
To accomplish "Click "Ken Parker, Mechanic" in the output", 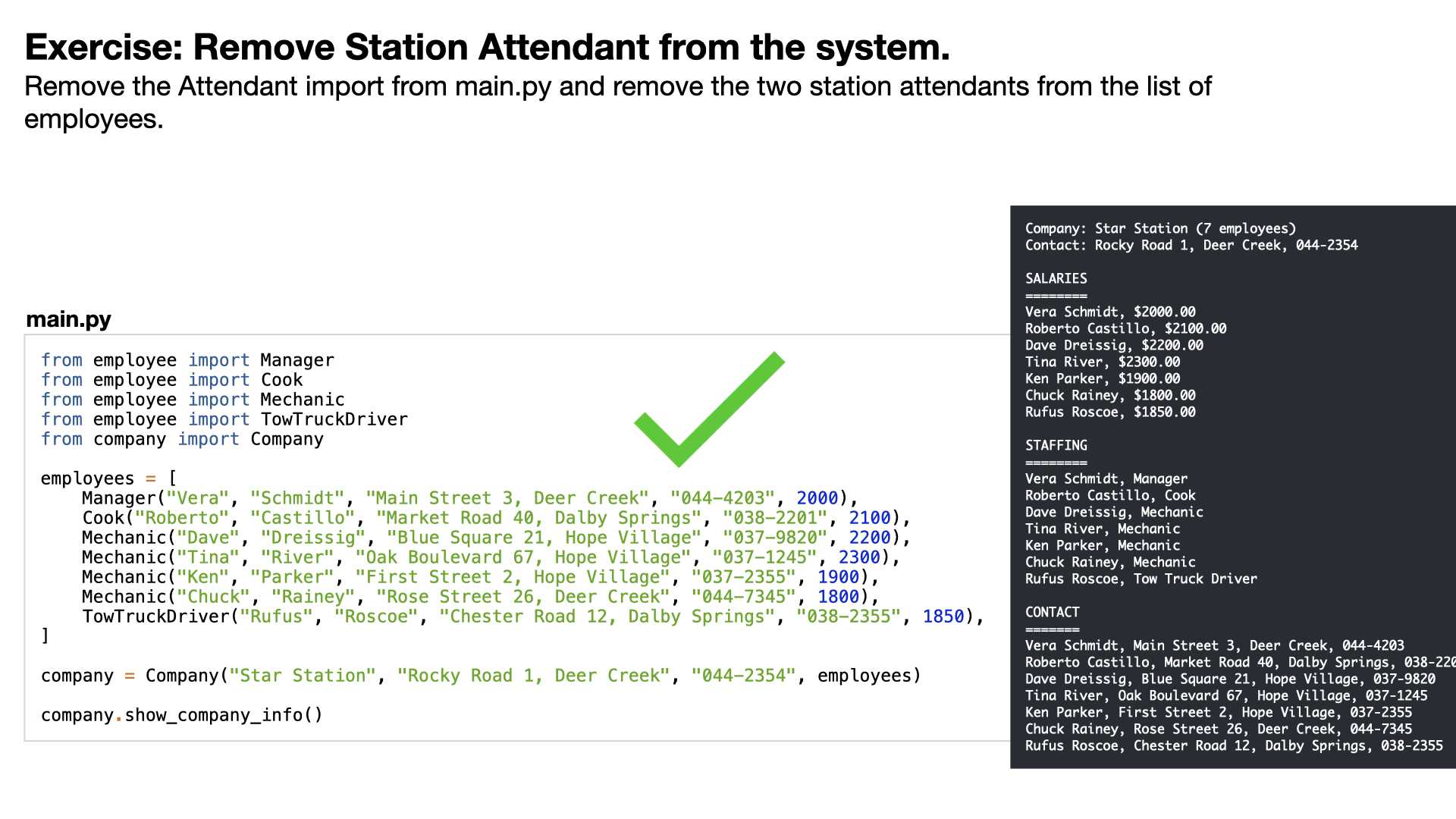I will (1103, 545).
